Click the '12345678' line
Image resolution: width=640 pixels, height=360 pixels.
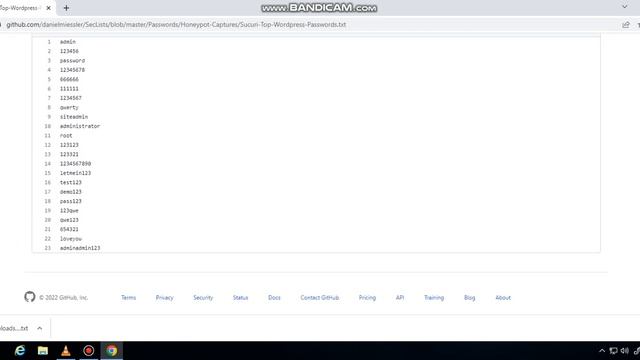point(72,70)
